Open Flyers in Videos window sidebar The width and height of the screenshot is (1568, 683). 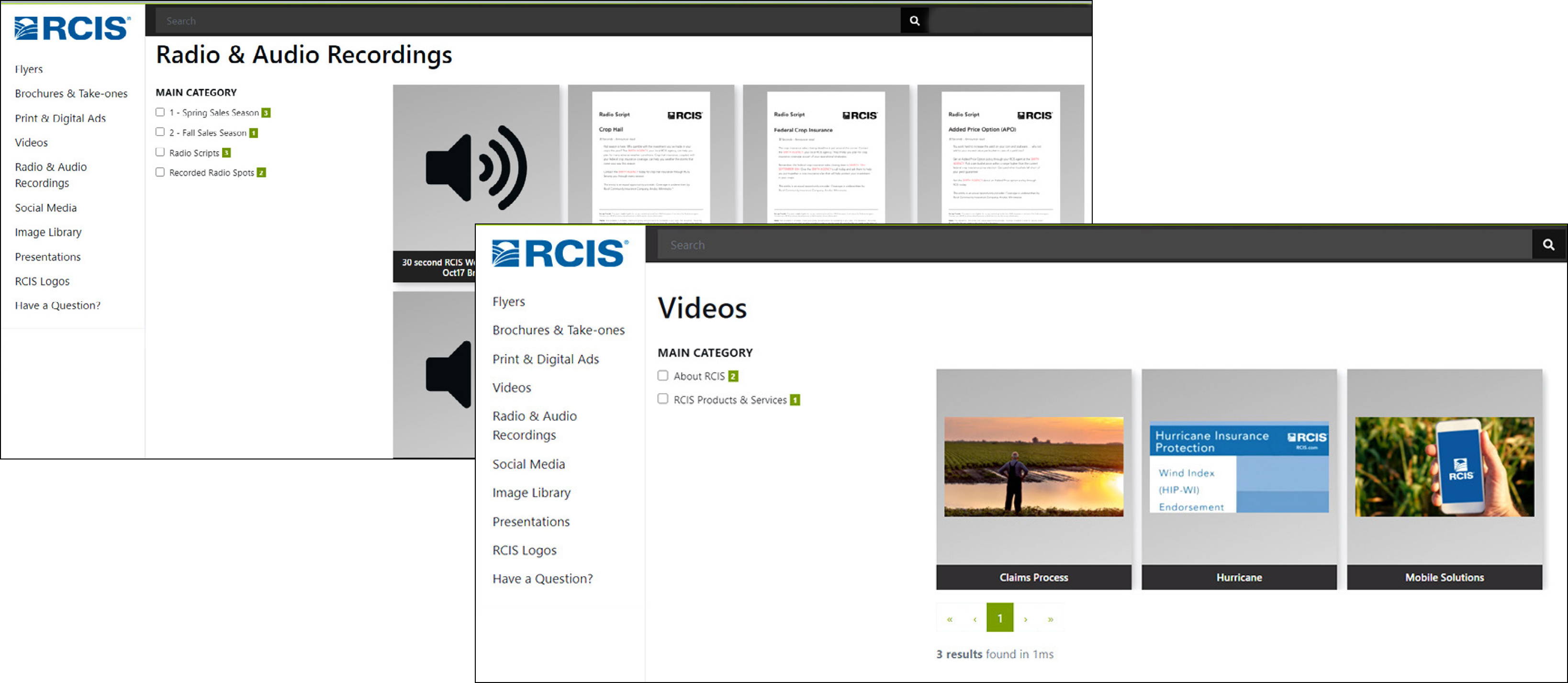(x=509, y=302)
